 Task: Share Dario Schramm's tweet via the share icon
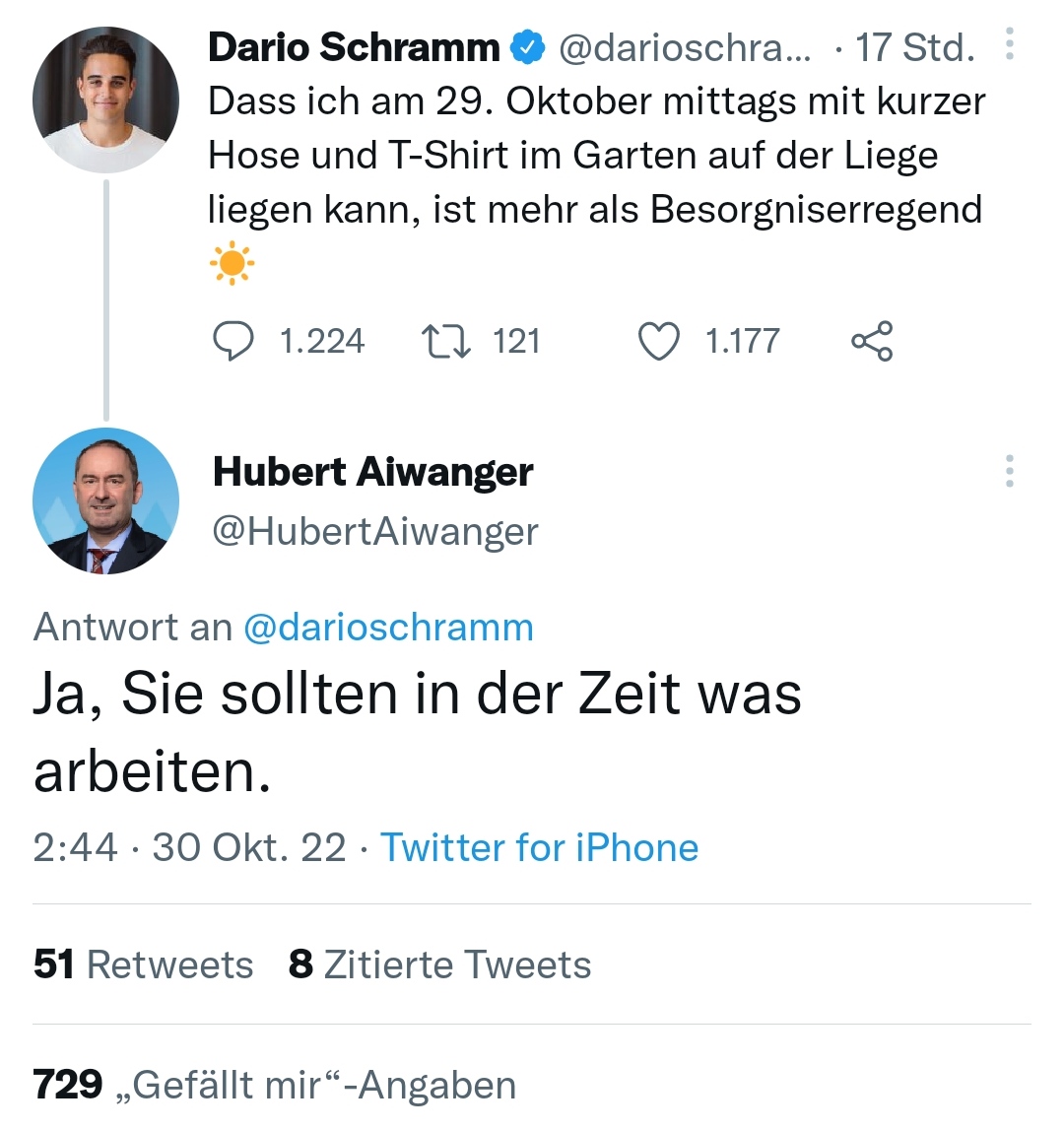pos(871,342)
